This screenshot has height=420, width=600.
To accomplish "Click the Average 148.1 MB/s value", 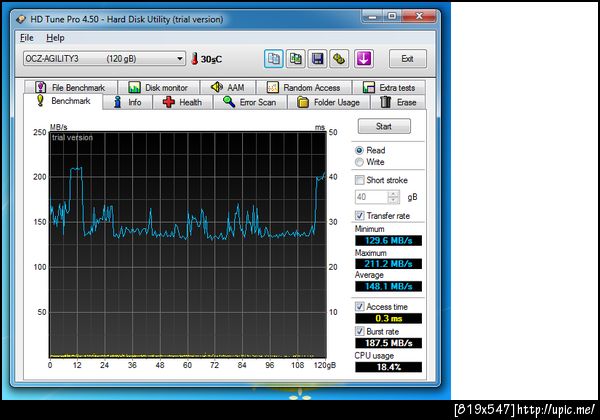I will [388, 286].
